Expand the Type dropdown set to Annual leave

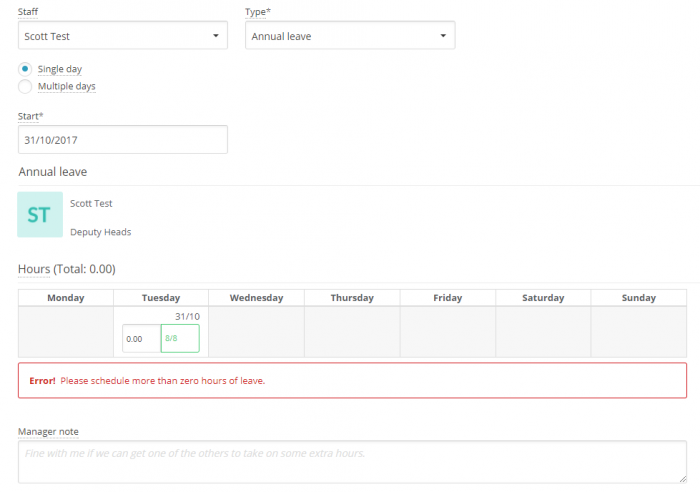pos(350,36)
